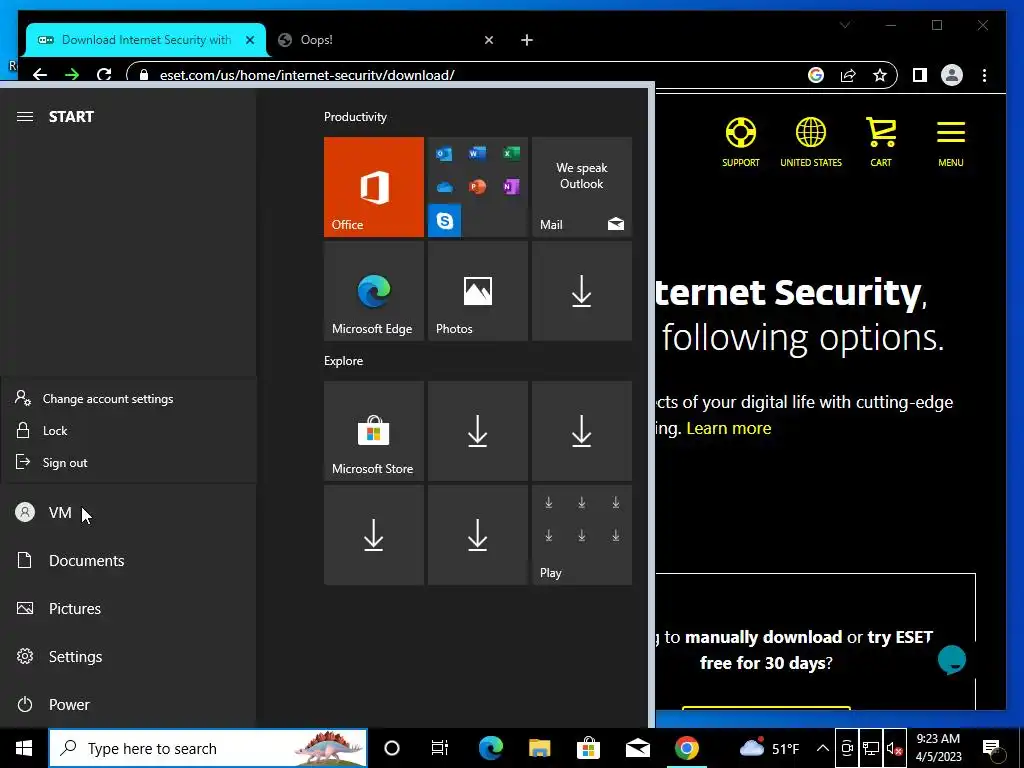
Task: Open the weather widget showing 51°F
Action: click(x=769, y=748)
